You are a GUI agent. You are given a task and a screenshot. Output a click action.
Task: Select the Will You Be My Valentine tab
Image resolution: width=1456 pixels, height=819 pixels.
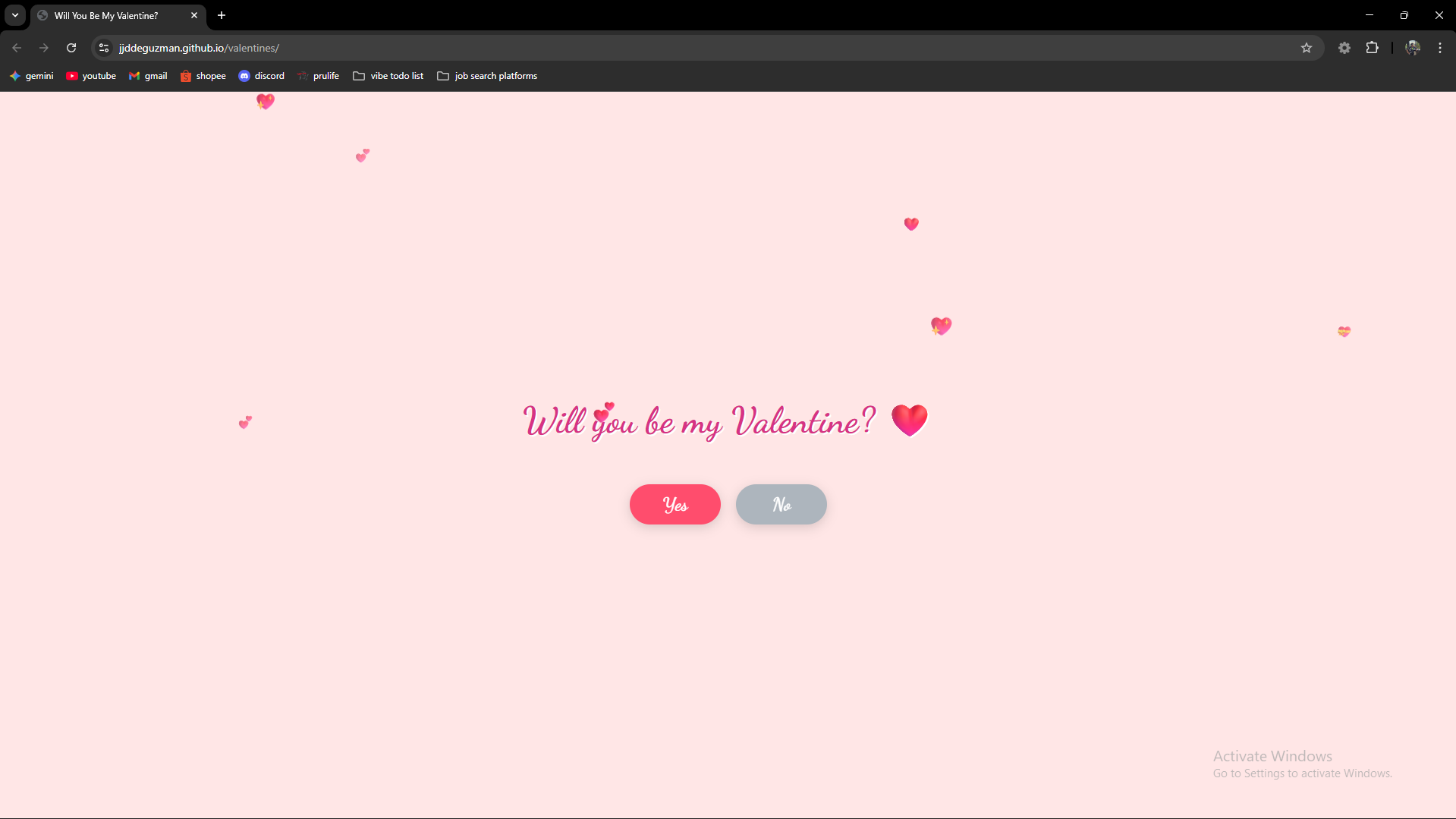106,15
